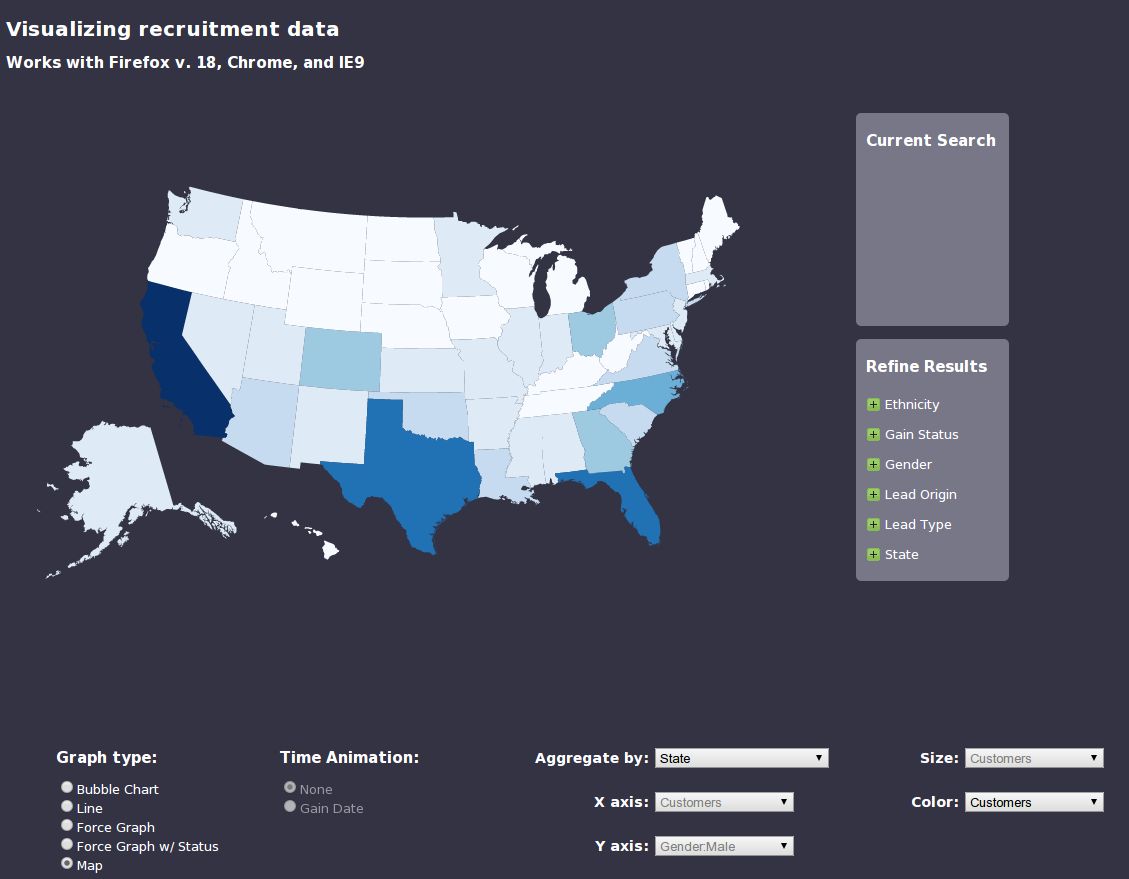1129x879 pixels.
Task: Open the Size dropdown
Action: tap(1034, 758)
